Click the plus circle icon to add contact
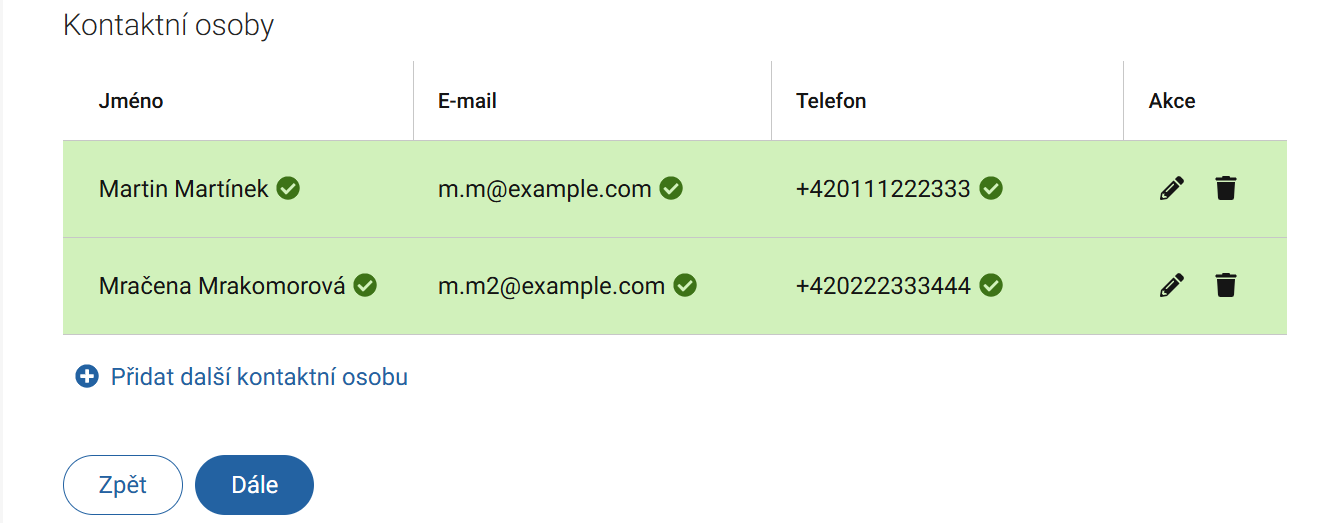The height and width of the screenshot is (523, 1339). (87, 377)
